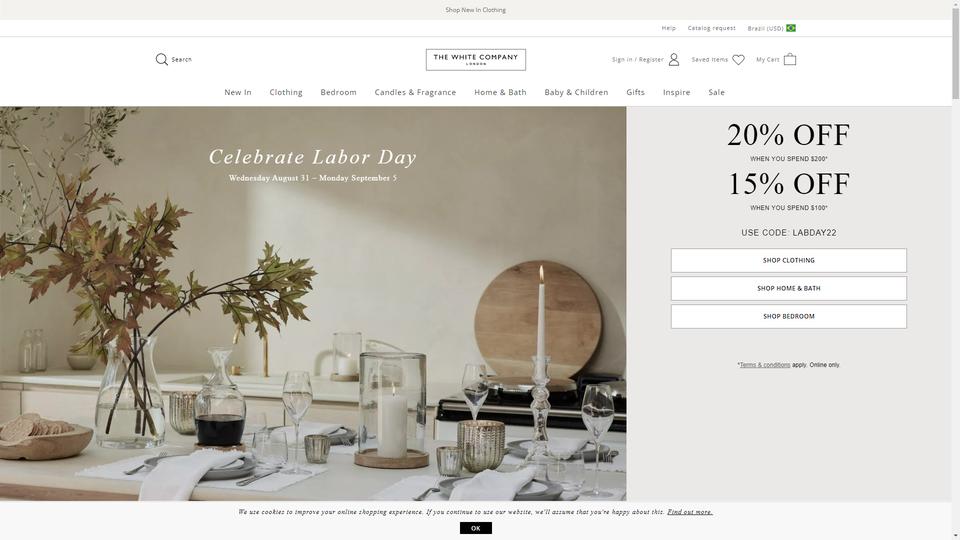Click The White Company London logo
This screenshot has width=960, height=540.
(476, 59)
